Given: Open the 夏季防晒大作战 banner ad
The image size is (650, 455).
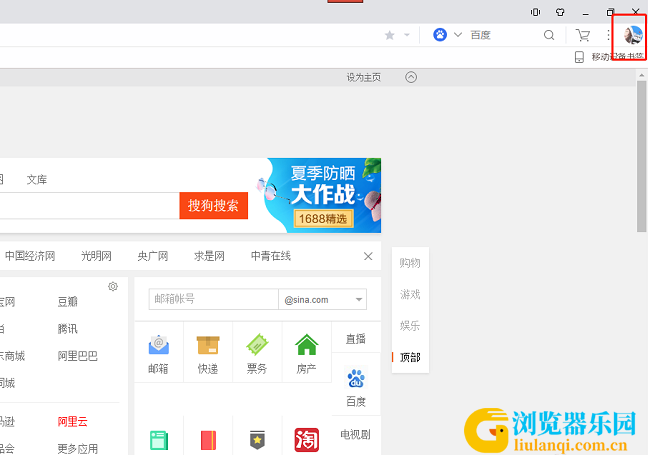Looking at the screenshot, I should [x=318, y=195].
